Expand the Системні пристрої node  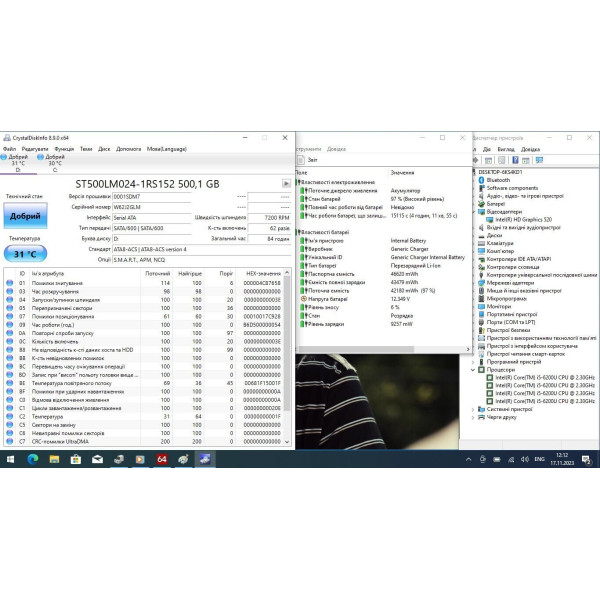[473, 409]
